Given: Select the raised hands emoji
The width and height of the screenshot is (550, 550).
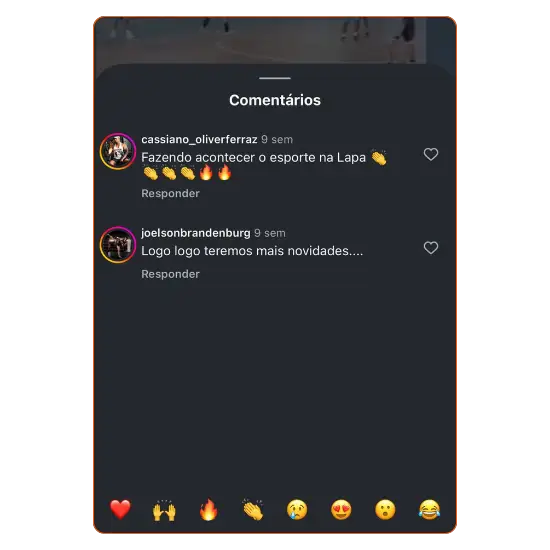Looking at the screenshot, I should (x=164, y=510).
